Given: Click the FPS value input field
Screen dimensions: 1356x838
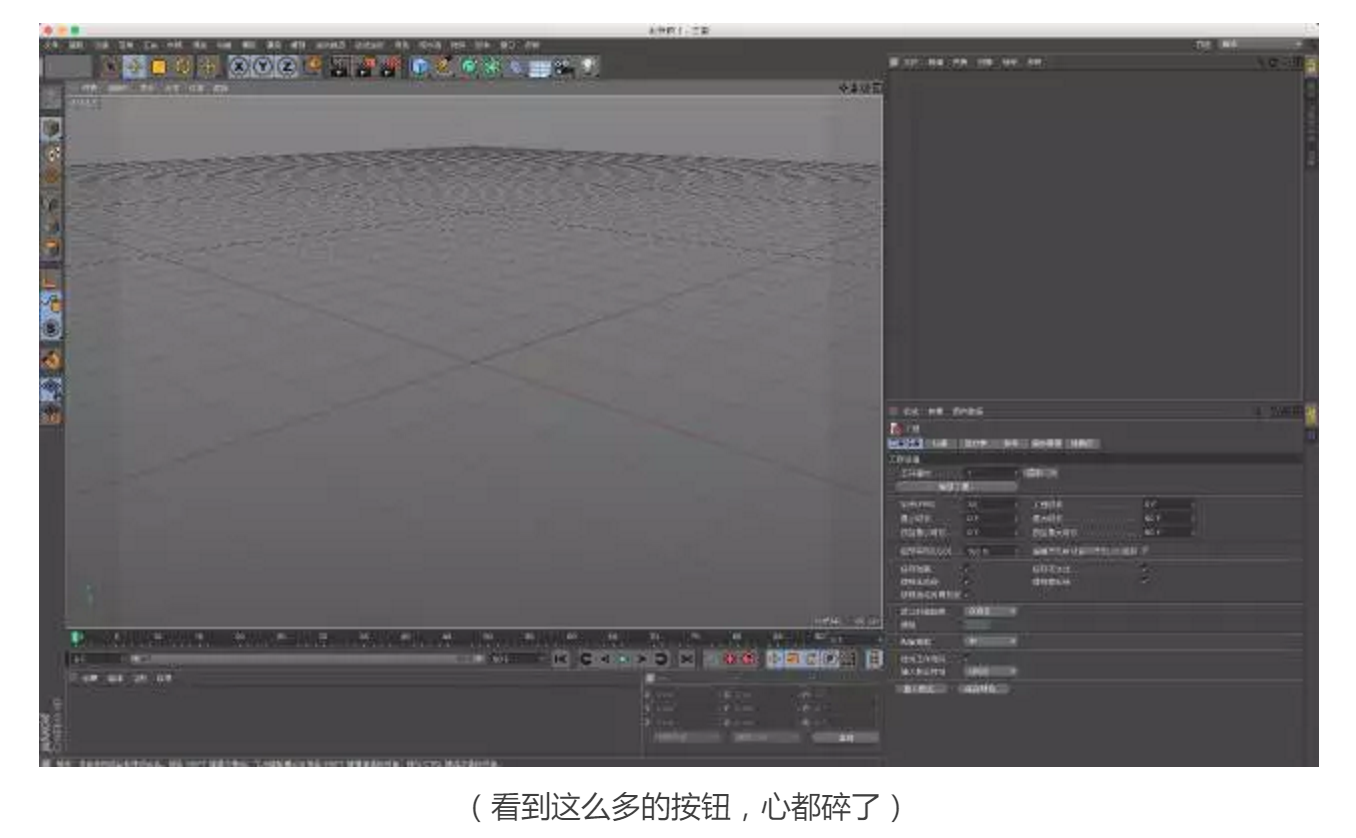Looking at the screenshot, I should click(x=991, y=504).
